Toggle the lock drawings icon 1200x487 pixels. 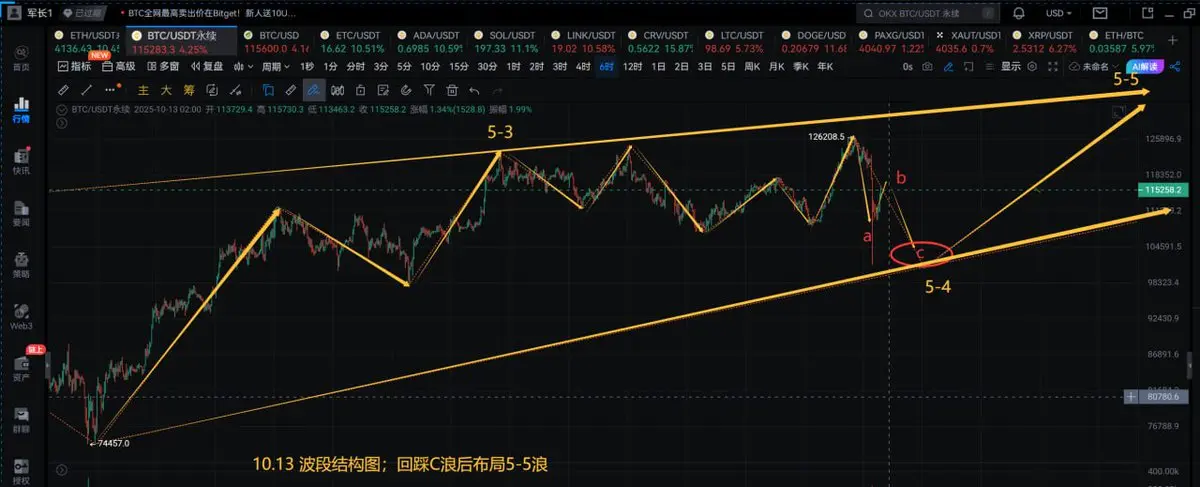(360, 90)
